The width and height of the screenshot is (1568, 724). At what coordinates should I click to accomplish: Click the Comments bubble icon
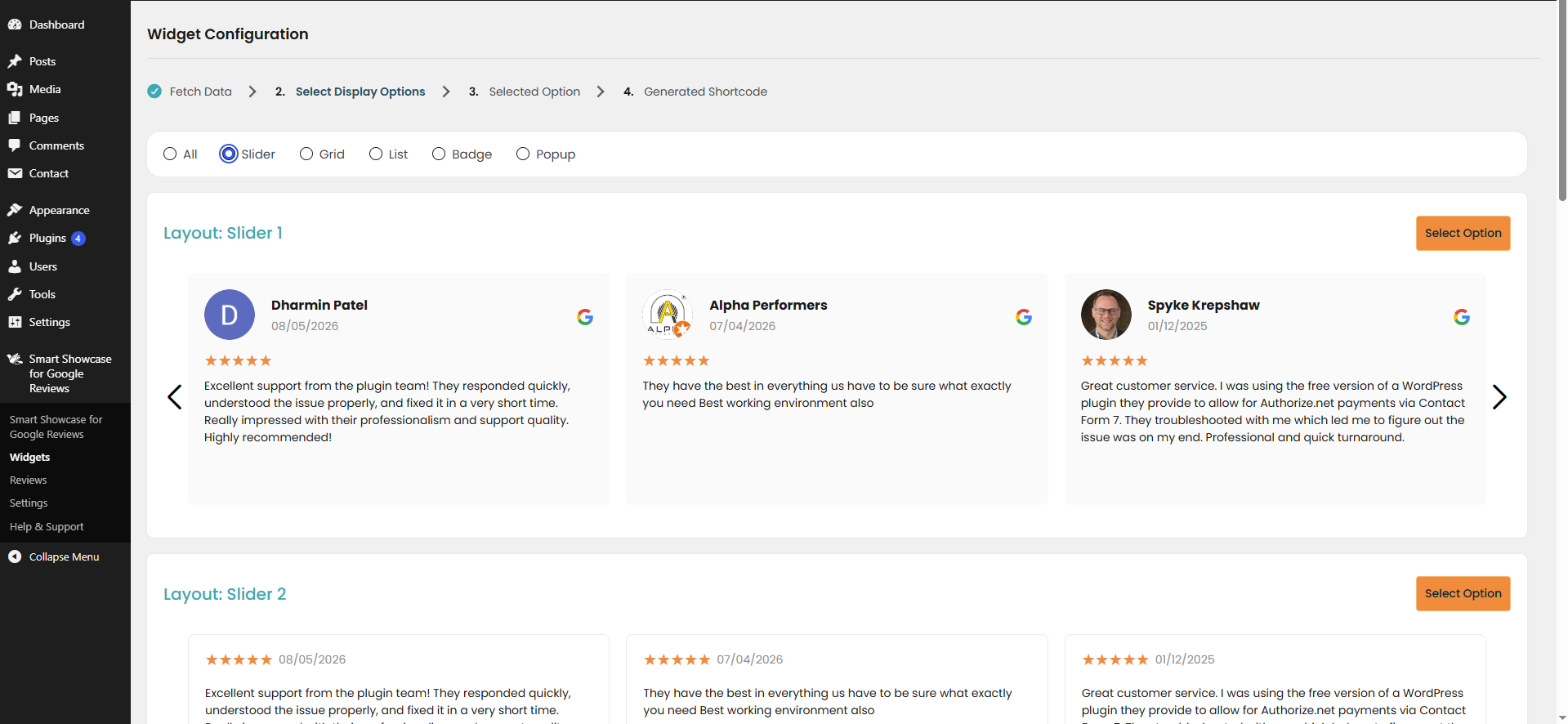pos(15,145)
